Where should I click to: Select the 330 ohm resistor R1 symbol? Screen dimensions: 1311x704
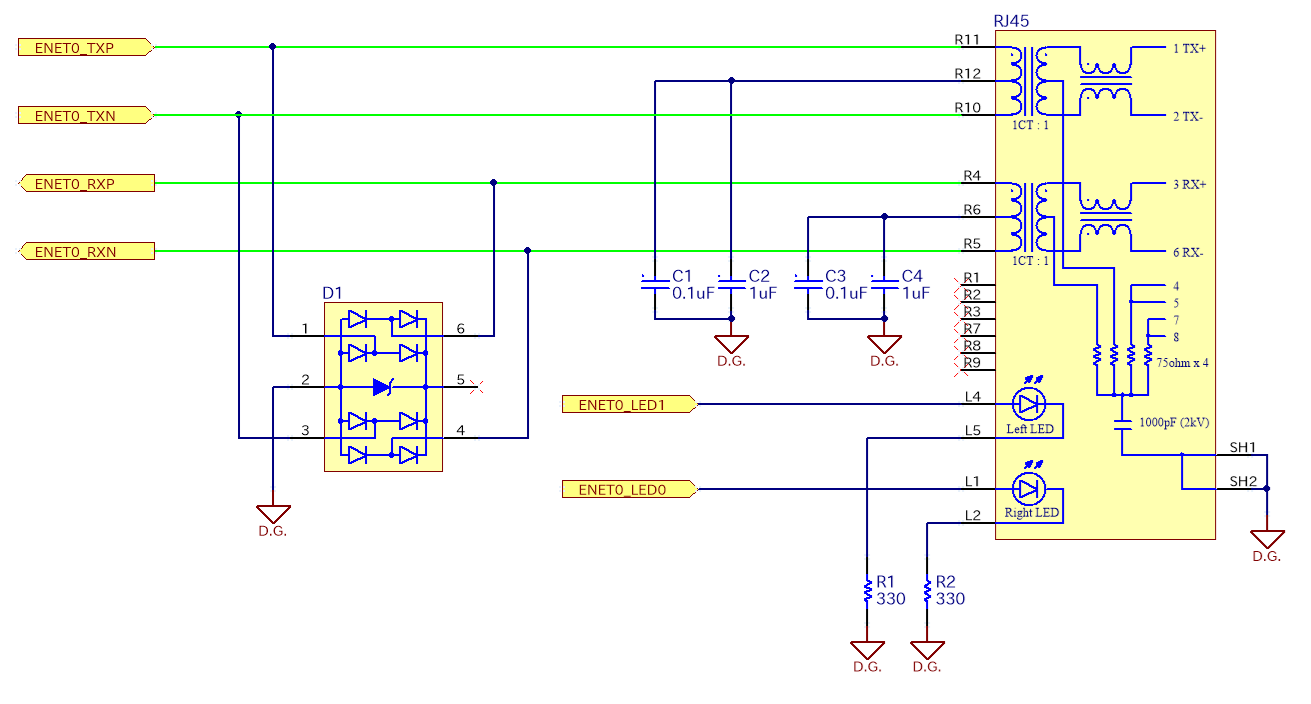click(867, 591)
